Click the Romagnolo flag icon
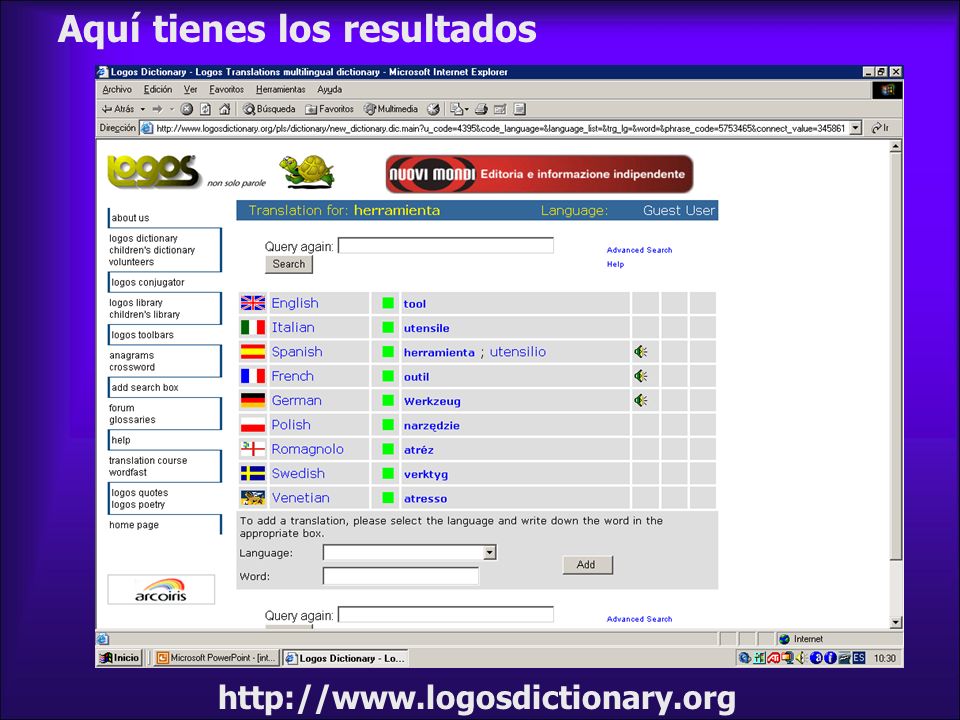The image size is (960, 720). tap(253, 449)
